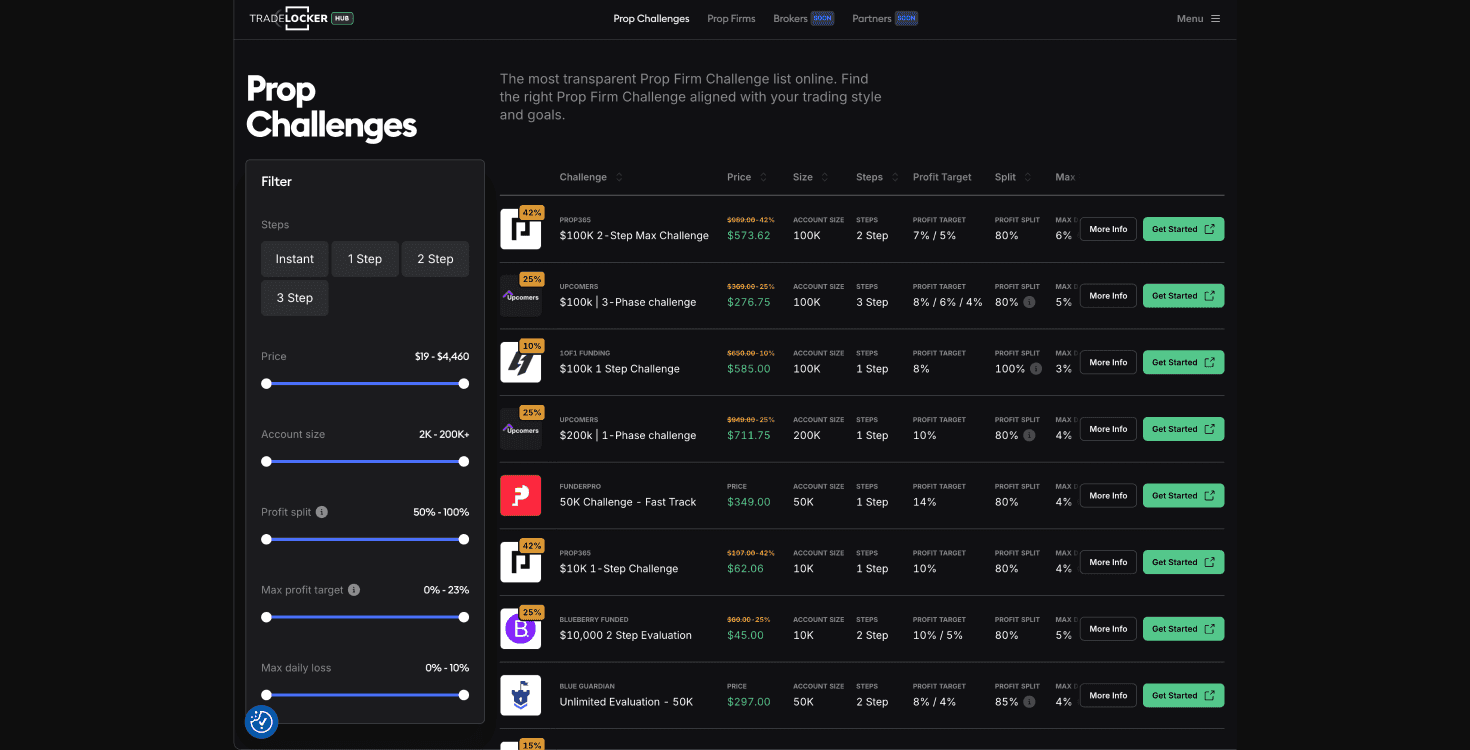Click Get Started for $100k 1 Step Challenge
This screenshot has height=750, width=1470.
coord(1183,363)
